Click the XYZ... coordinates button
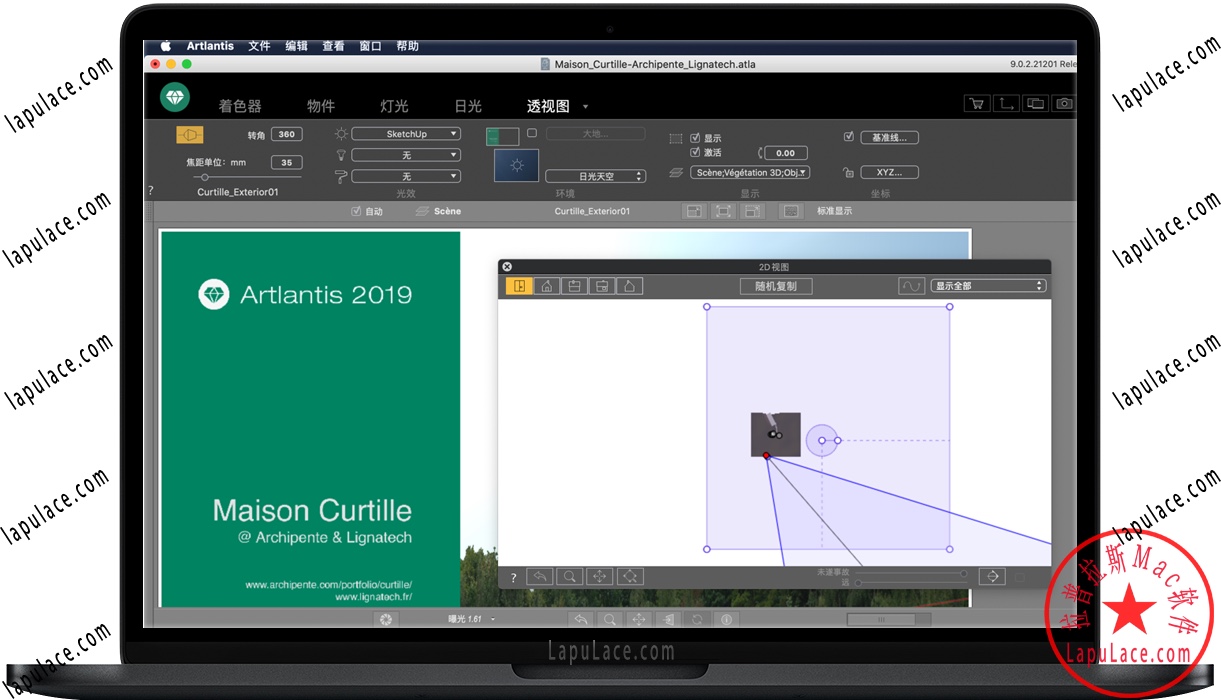 tap(889, 172)
